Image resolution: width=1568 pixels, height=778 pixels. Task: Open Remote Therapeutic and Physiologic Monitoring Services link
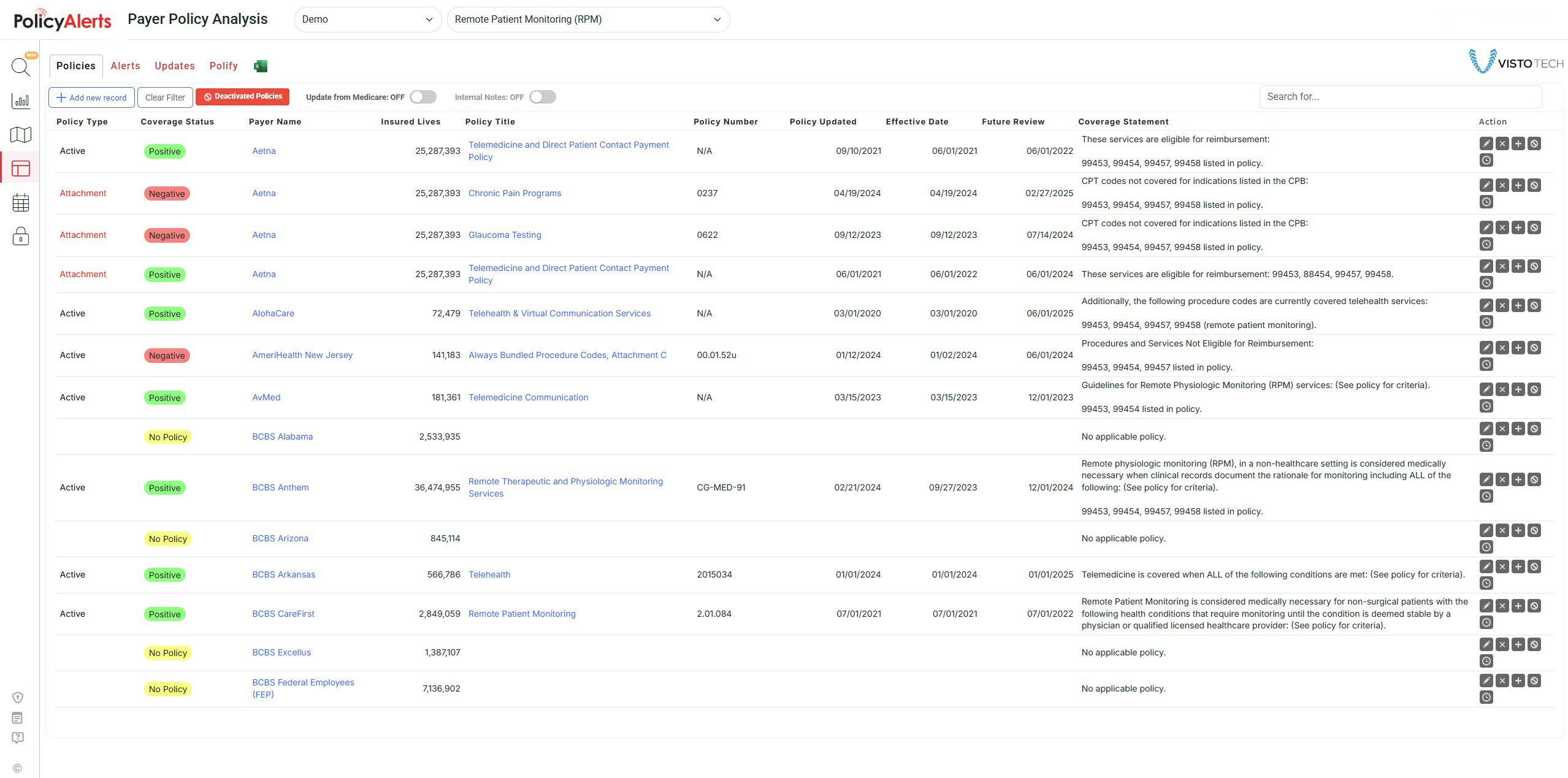(565, 487)
